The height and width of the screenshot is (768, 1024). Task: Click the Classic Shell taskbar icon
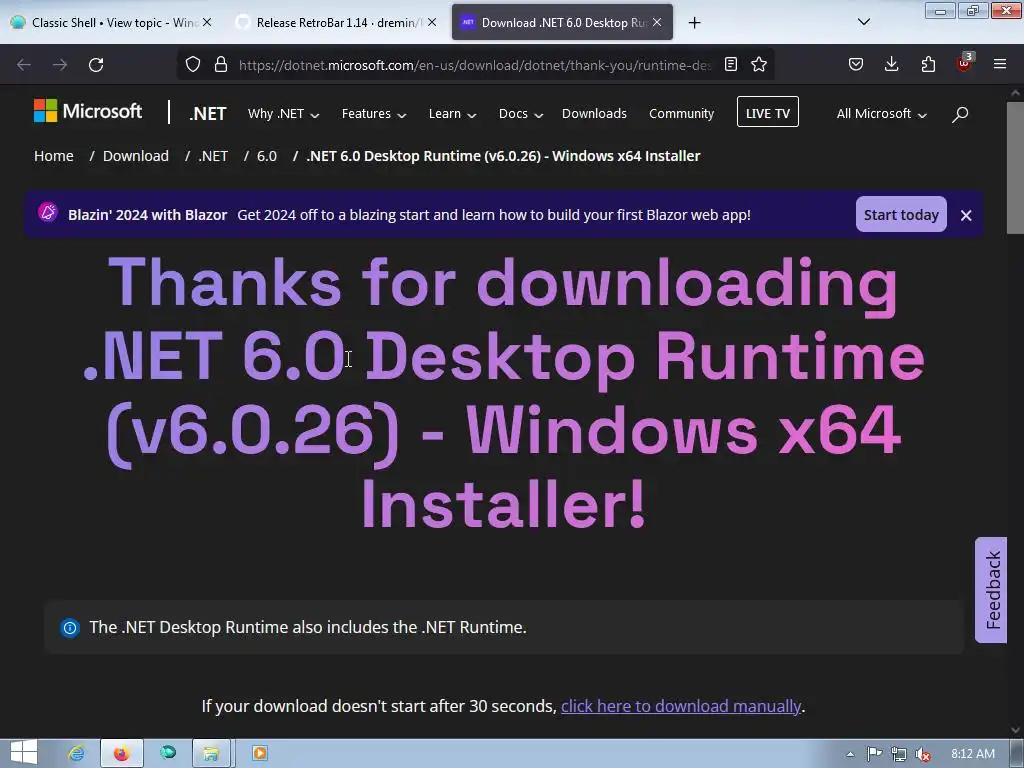pyautogui.click(x=168, y=752)
